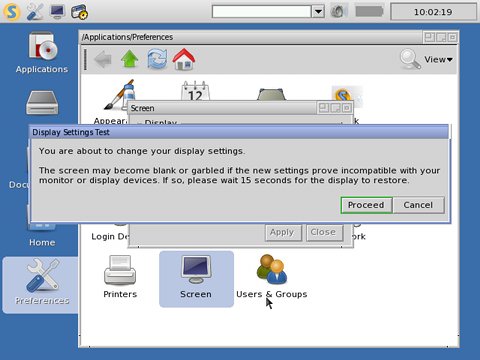This screenshot has width=480, height=360.
Task: Open the View dropdown menu
Action: [438, 59]
